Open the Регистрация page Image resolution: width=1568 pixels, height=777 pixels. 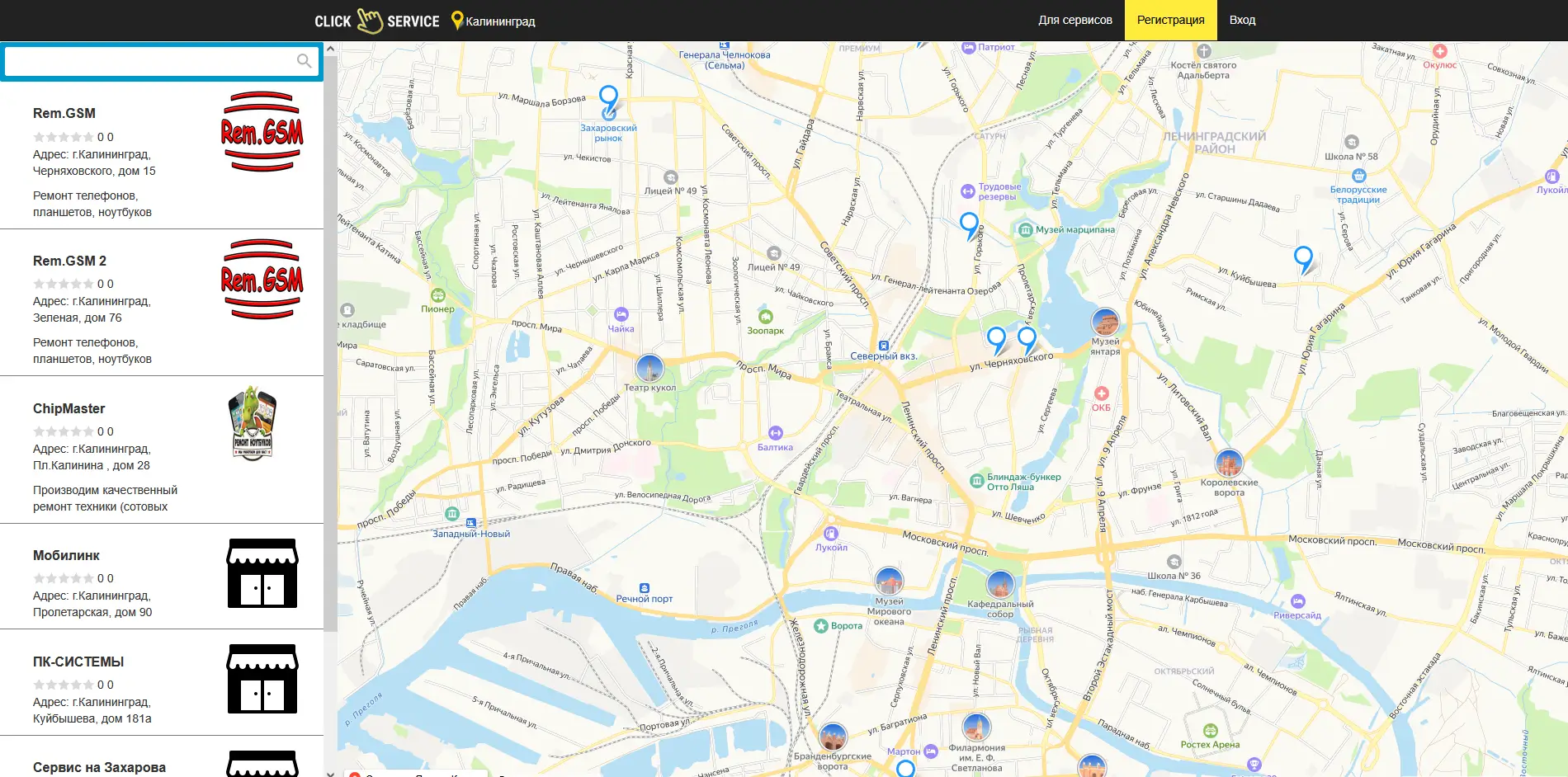[1170, 20]
